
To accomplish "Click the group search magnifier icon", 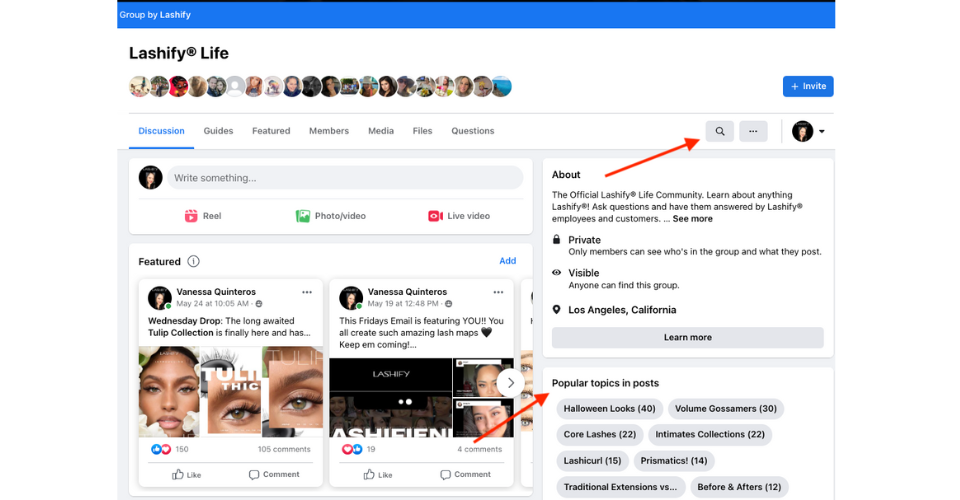I will point(719,131).
